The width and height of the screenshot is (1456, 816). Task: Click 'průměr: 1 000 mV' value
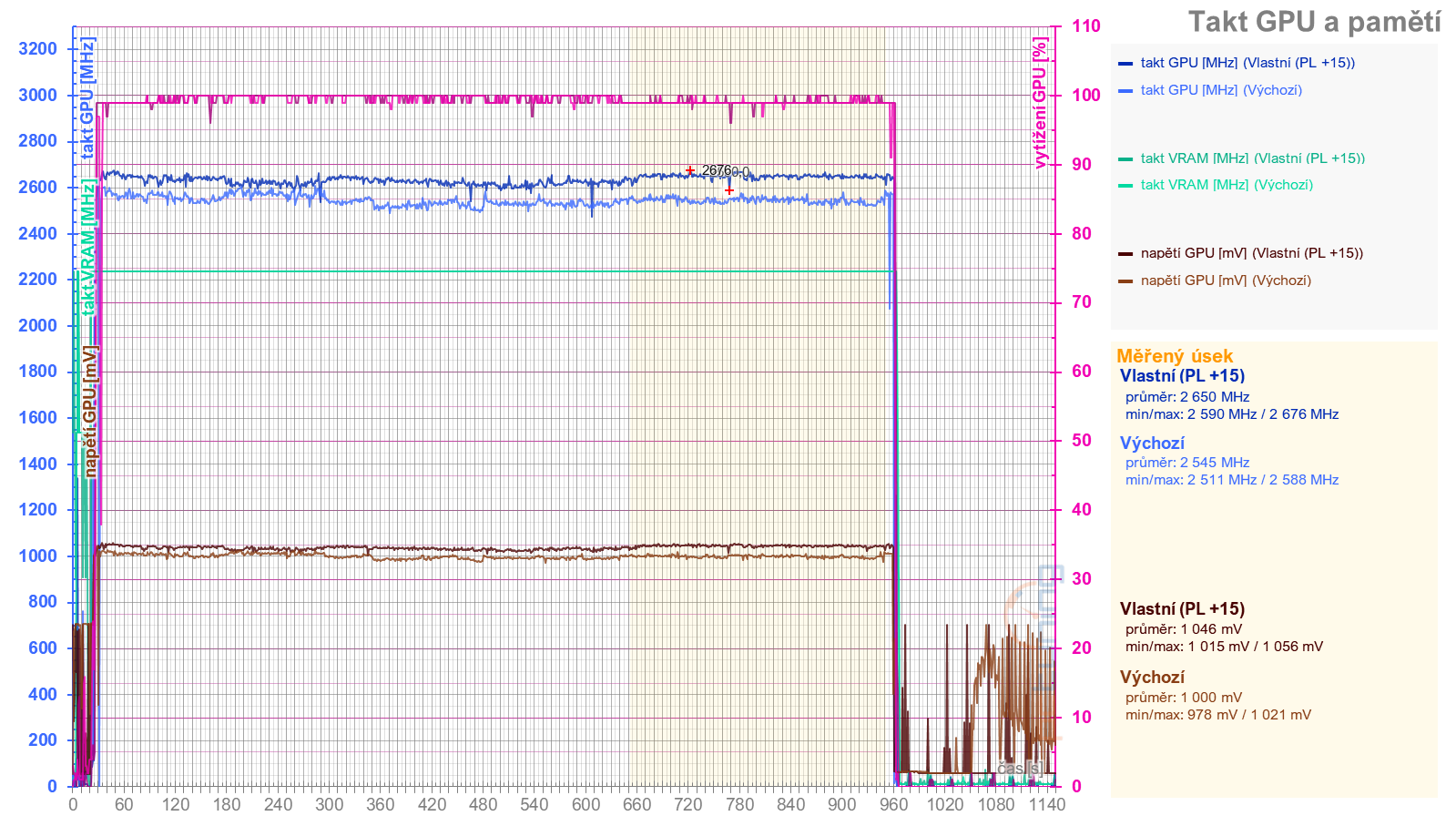(x=1184, y=698)
